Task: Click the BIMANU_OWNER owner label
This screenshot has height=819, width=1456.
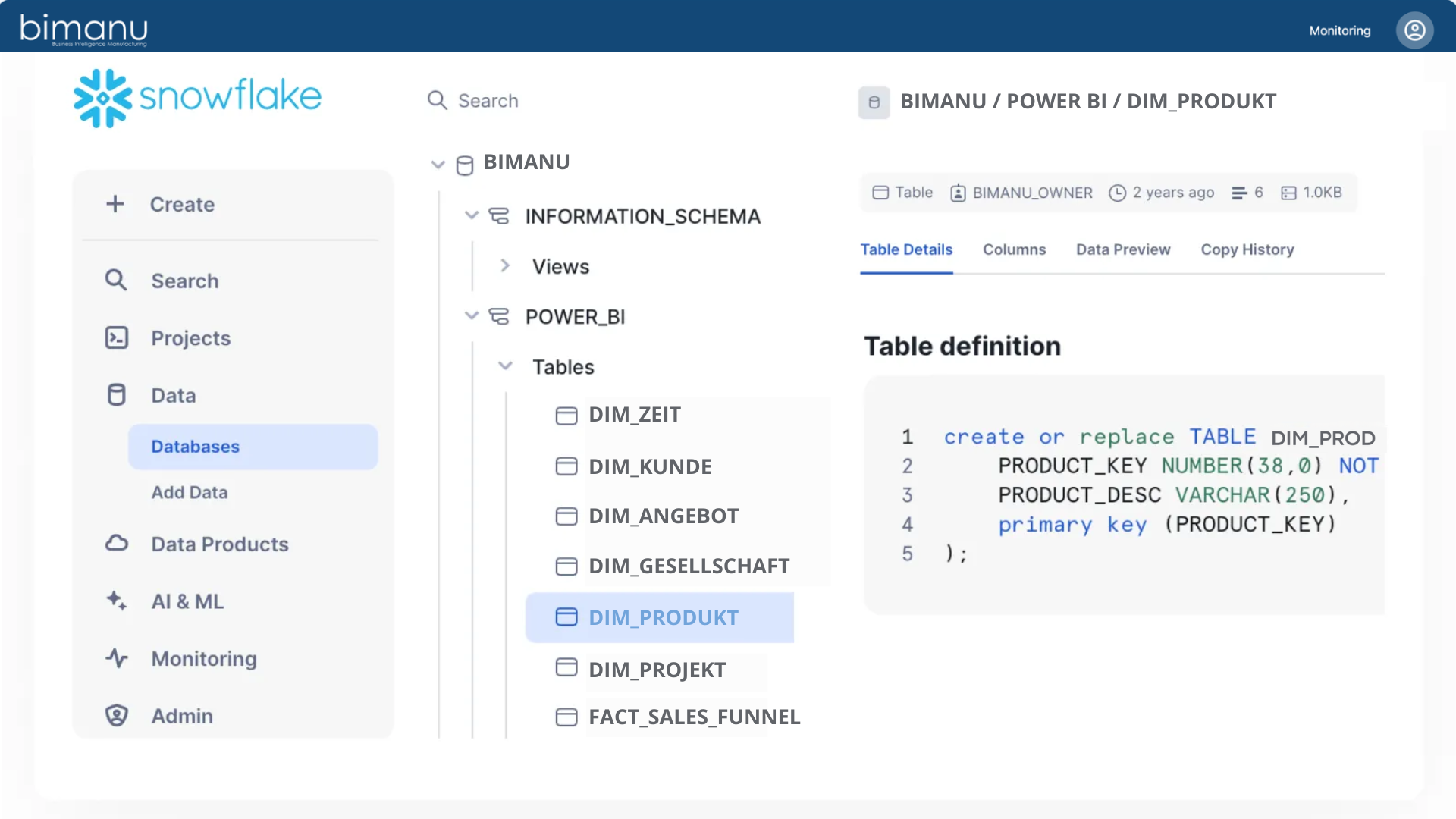Action: tap(1033, 193)
